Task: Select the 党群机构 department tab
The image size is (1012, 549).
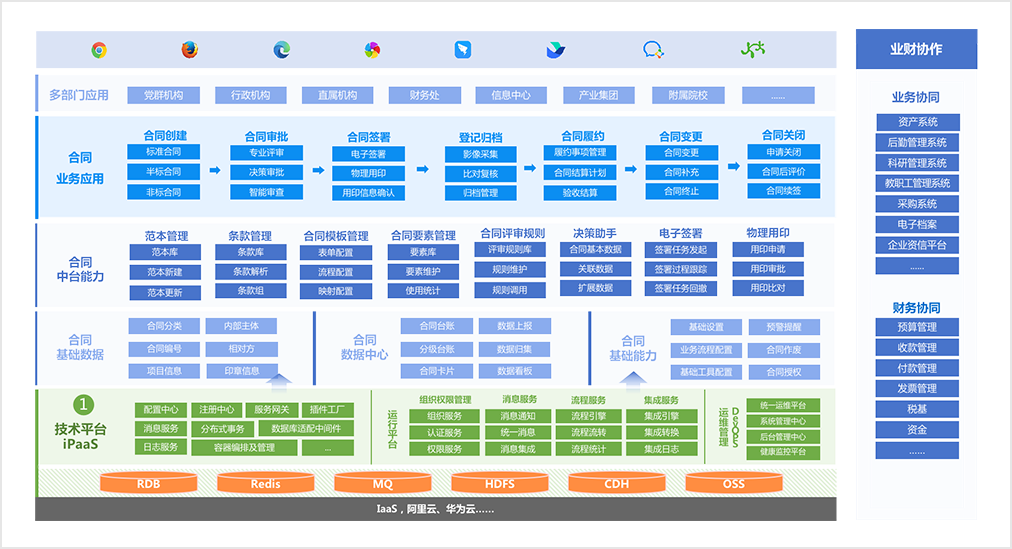Action: click(x=163, y=95)
